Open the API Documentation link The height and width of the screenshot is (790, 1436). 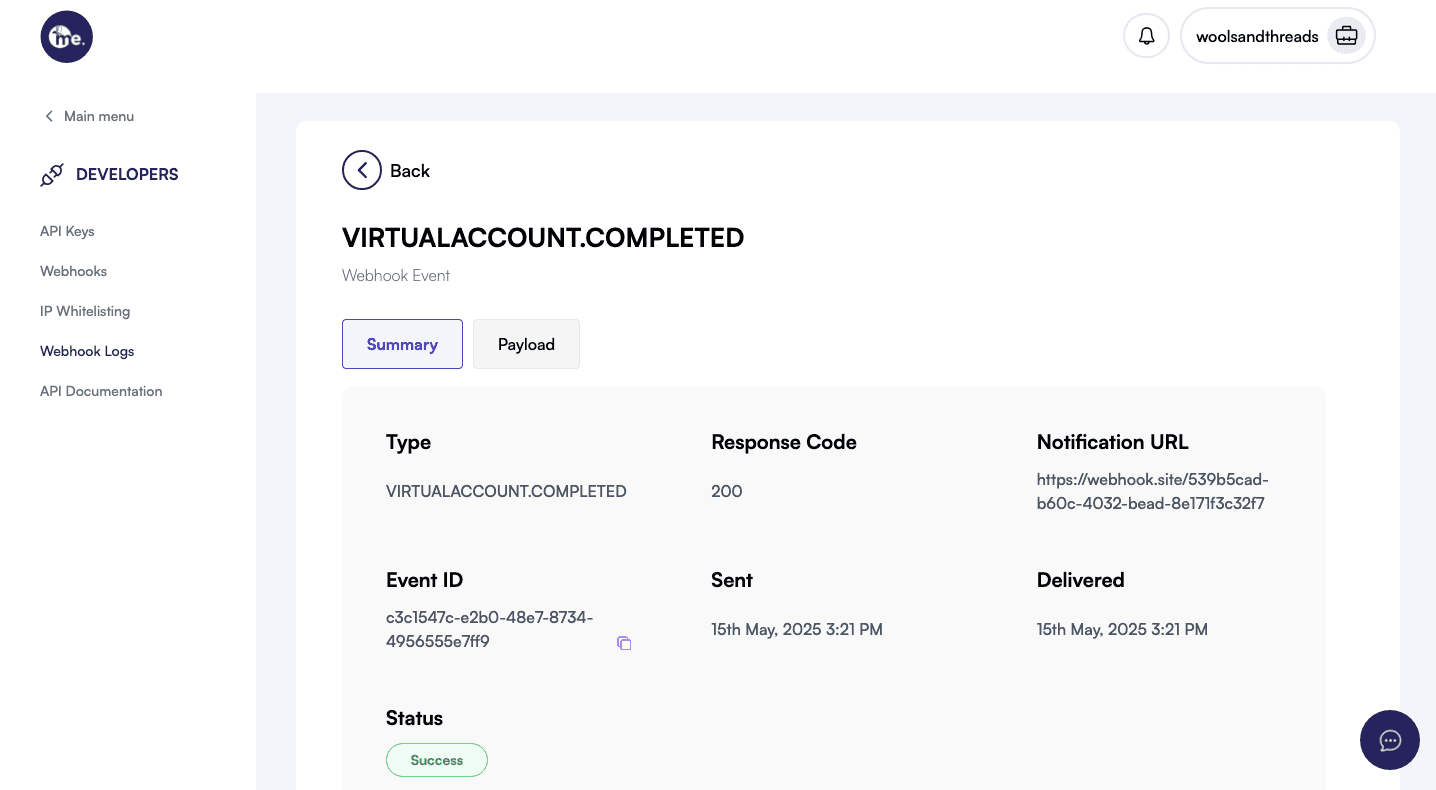point(101,391)
